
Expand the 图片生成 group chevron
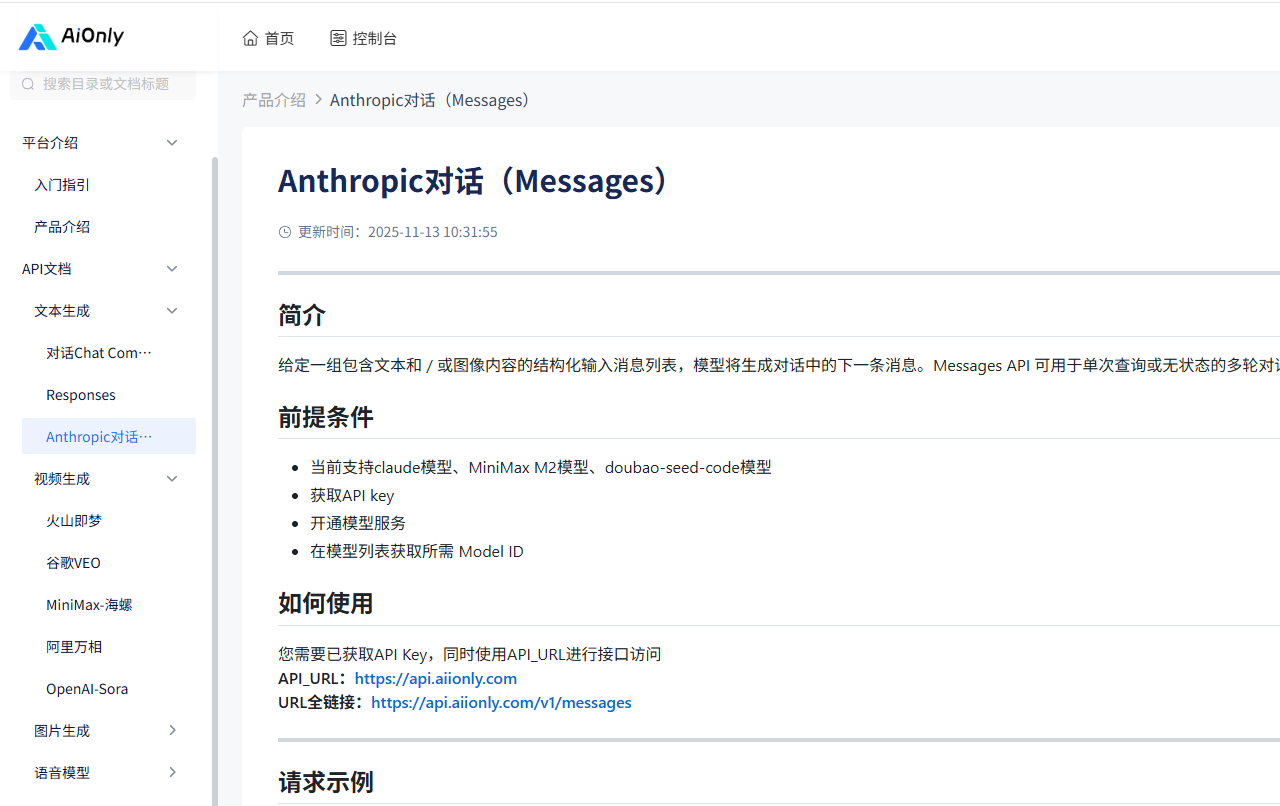[172, 731]
